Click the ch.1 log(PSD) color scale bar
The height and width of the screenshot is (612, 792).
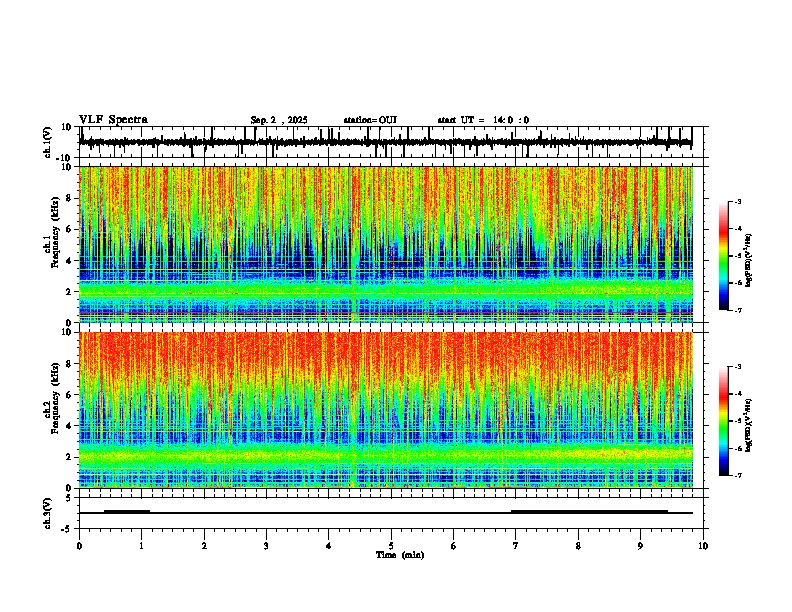[x=724, y=256]
